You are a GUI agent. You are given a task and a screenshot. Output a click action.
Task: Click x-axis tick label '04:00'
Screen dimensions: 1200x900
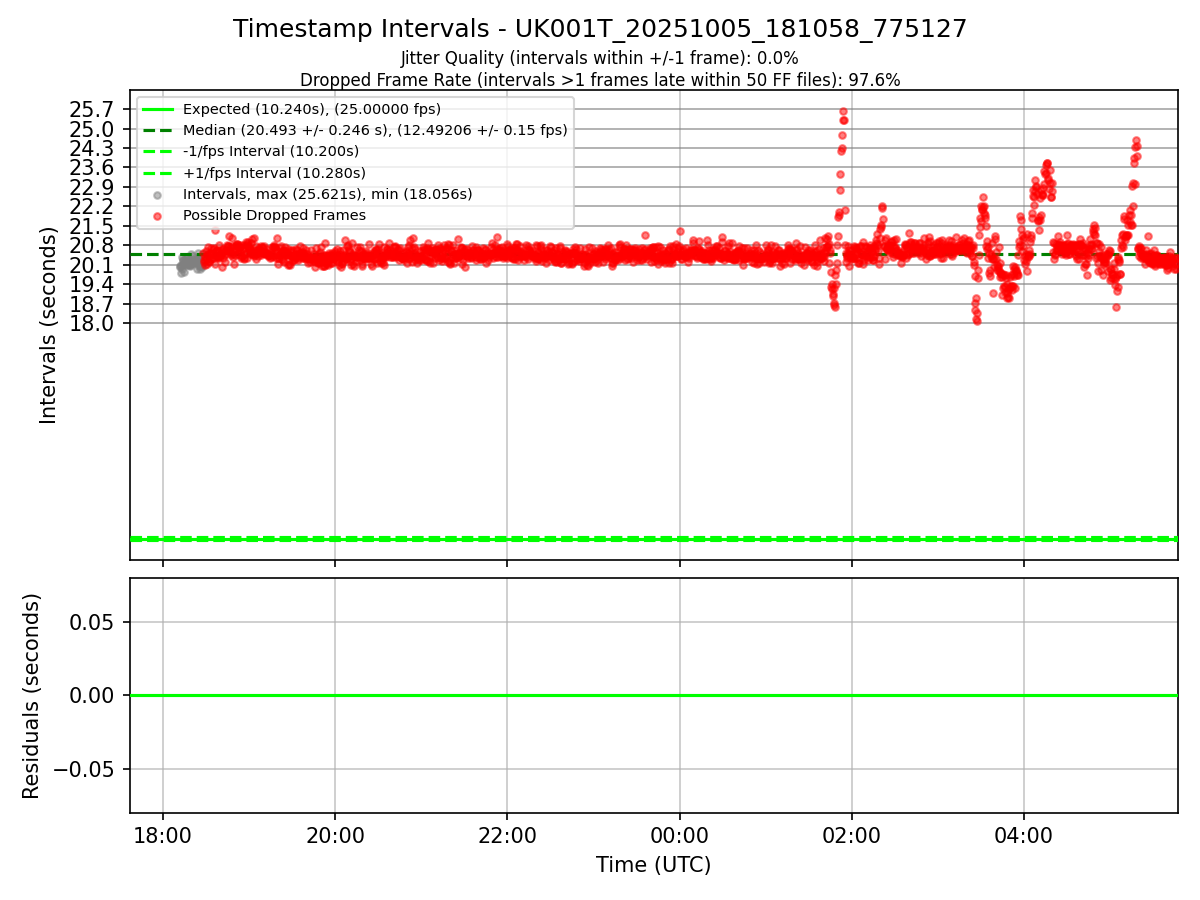pyautogui.click(x=1024, y=834)
